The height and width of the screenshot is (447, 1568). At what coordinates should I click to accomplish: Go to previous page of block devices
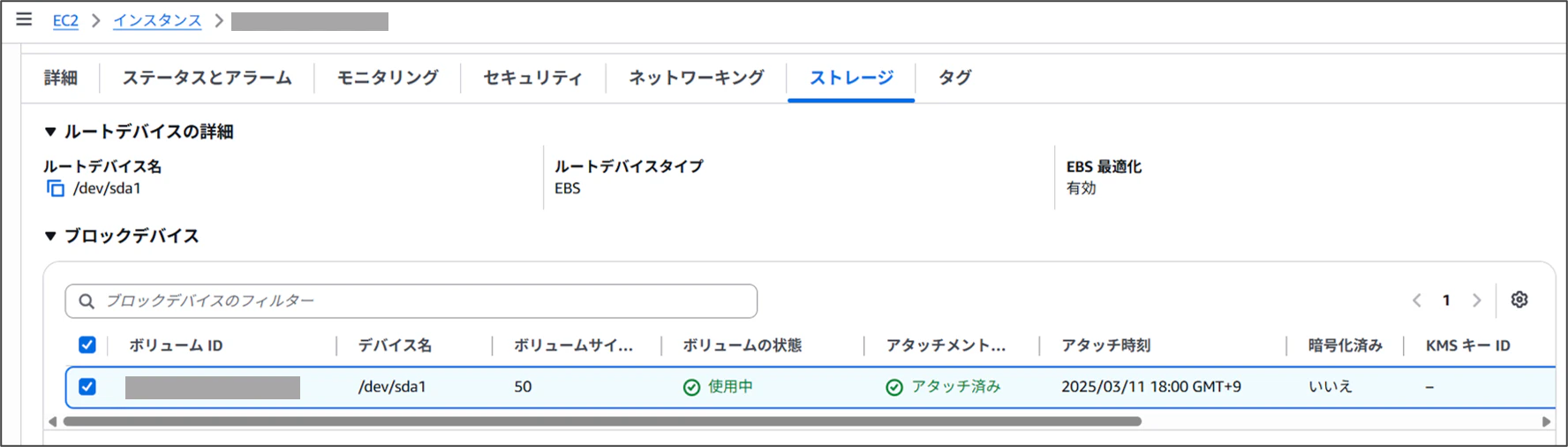pos(1417,300)
